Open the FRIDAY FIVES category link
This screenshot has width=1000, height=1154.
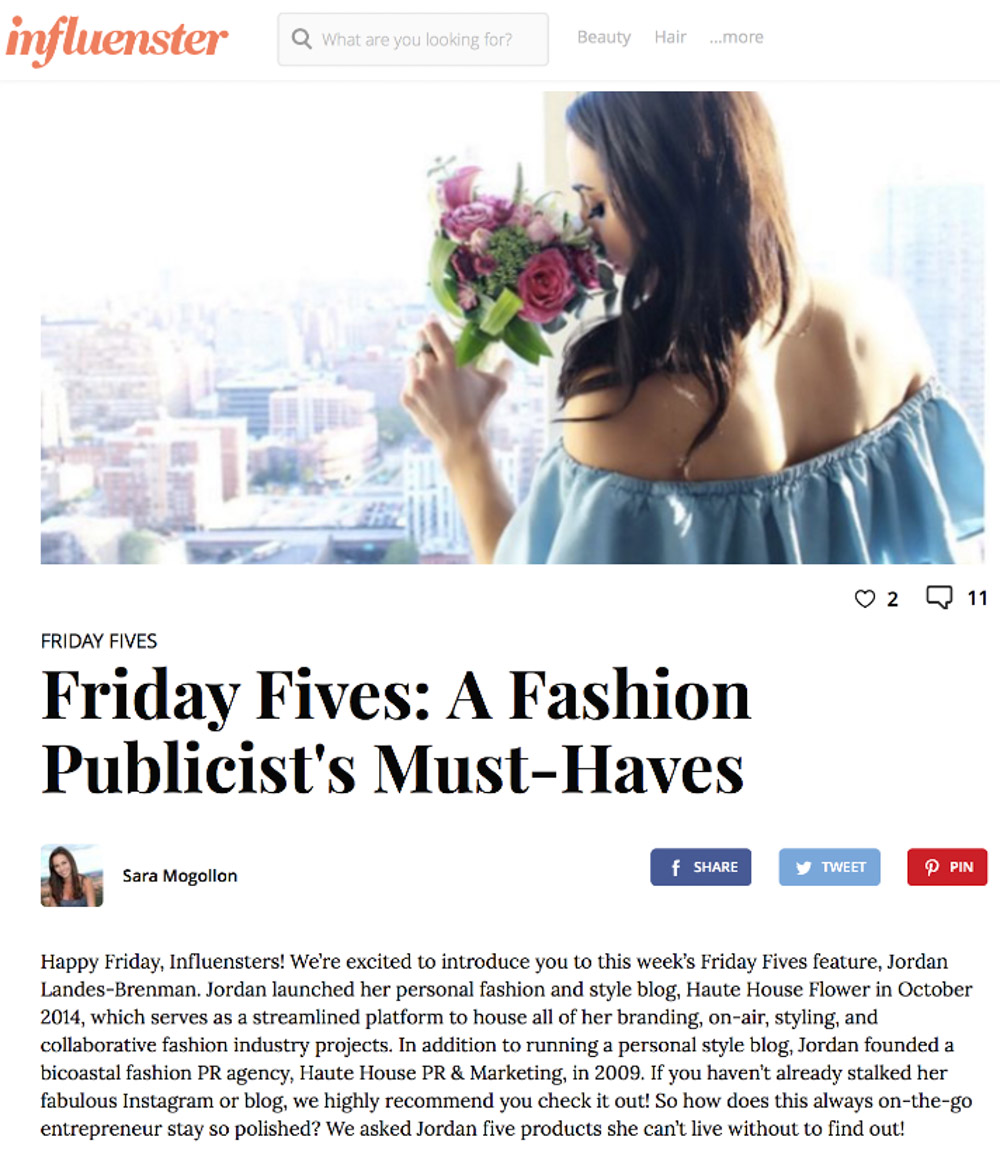click(99, 641)
